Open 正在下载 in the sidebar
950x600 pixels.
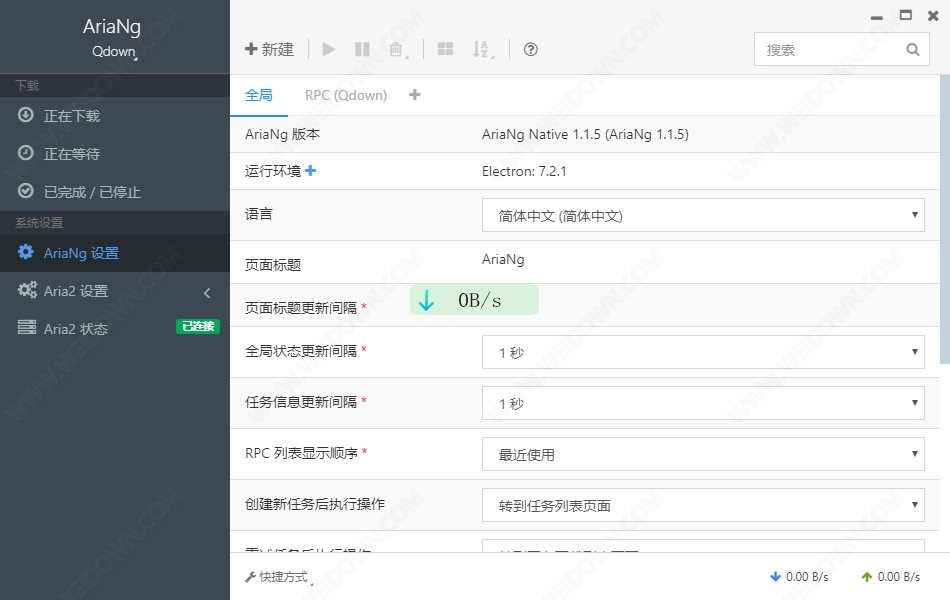[72, 116]
